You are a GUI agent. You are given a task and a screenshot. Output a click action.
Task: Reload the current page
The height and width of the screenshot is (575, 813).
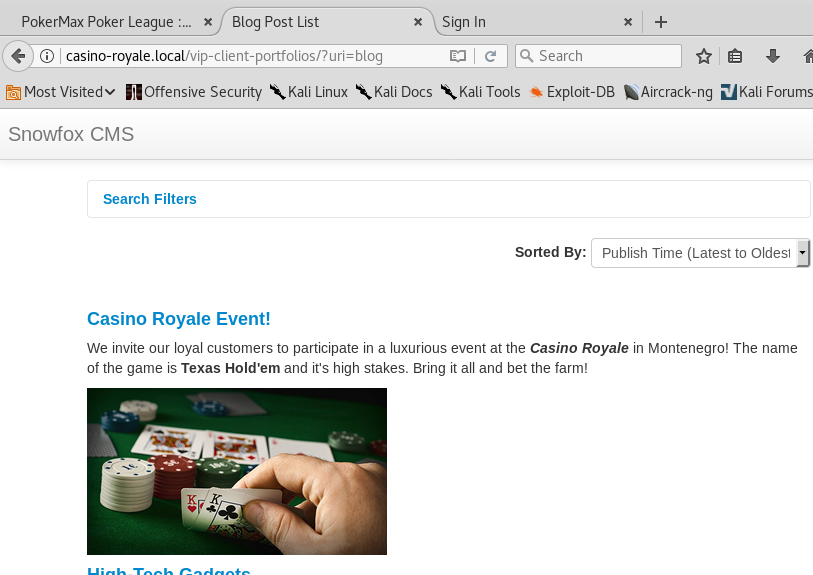(490, 56)
